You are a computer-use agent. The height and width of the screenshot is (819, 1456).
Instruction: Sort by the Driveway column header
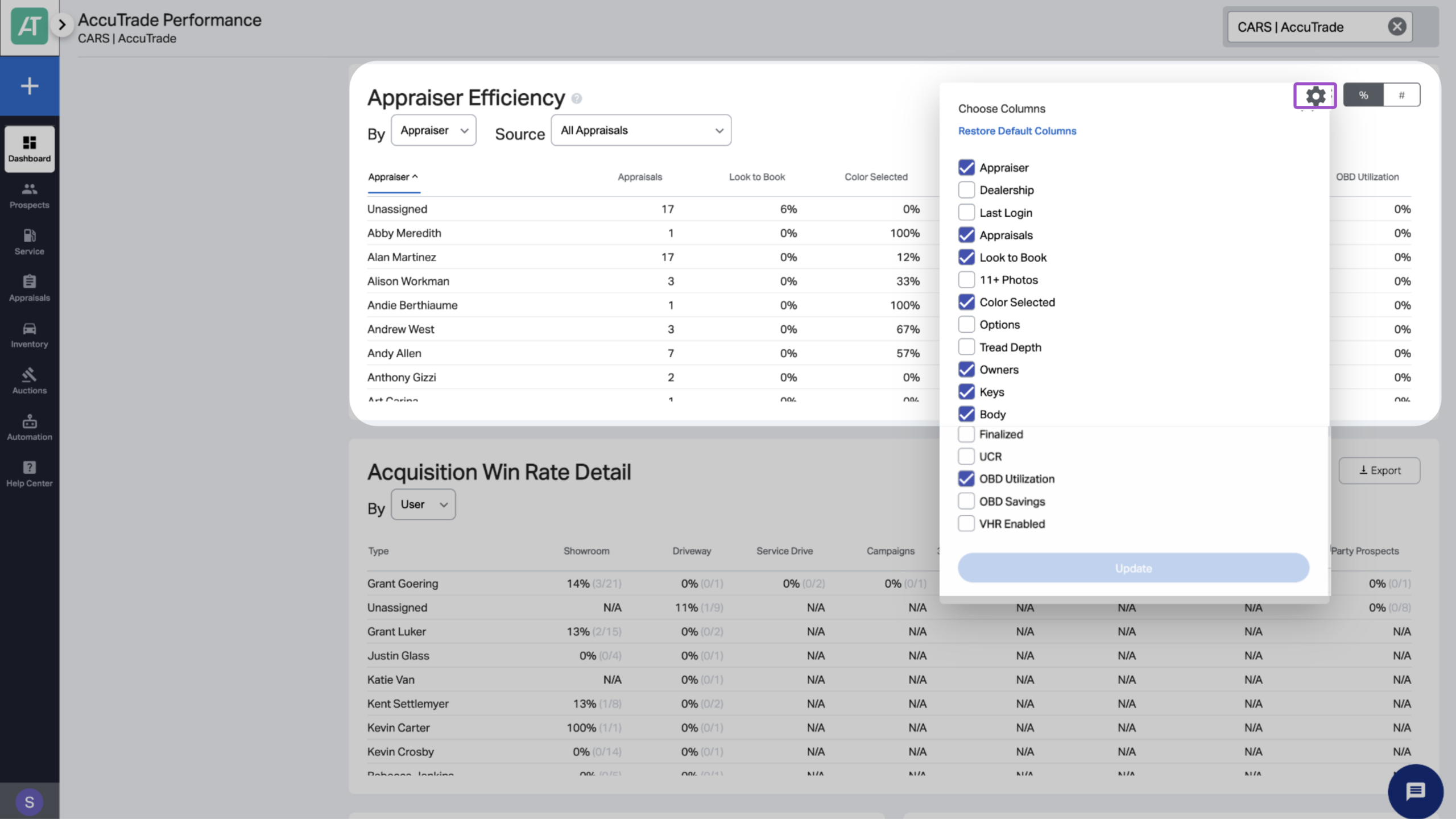pos(692,551)
